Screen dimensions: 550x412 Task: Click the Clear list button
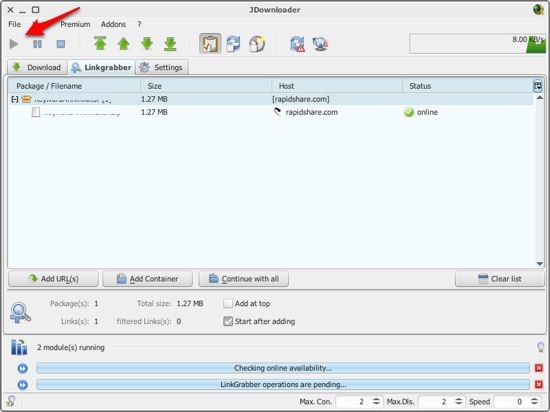500,279
